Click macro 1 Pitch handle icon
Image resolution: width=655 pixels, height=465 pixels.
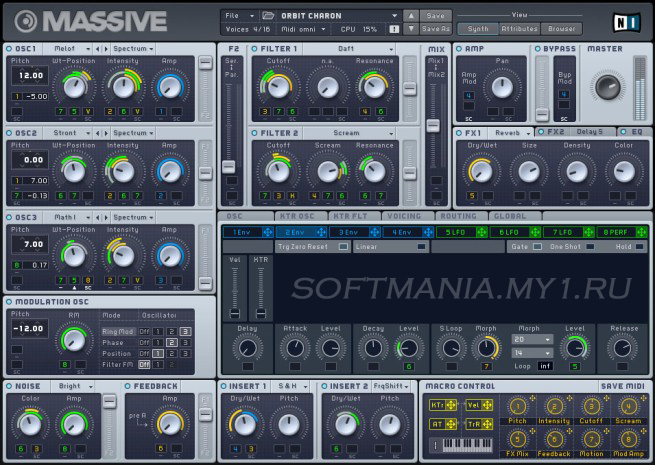(533, 398)
